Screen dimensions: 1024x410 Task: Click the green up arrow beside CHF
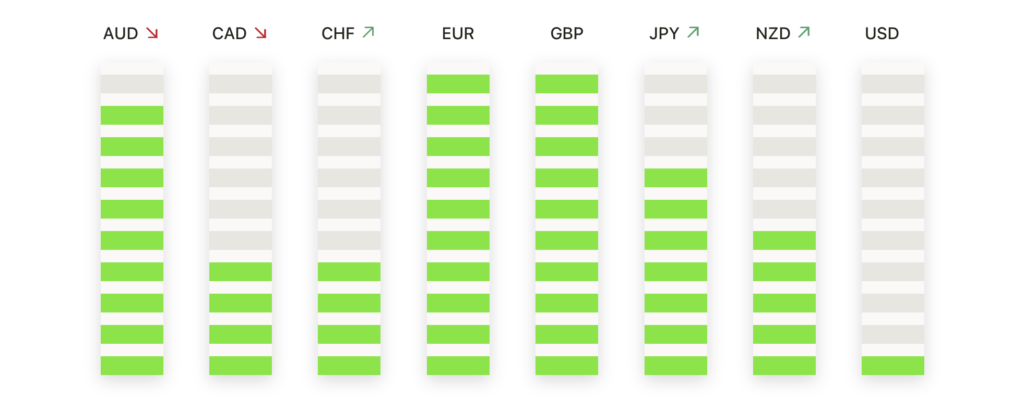[368, 32]
